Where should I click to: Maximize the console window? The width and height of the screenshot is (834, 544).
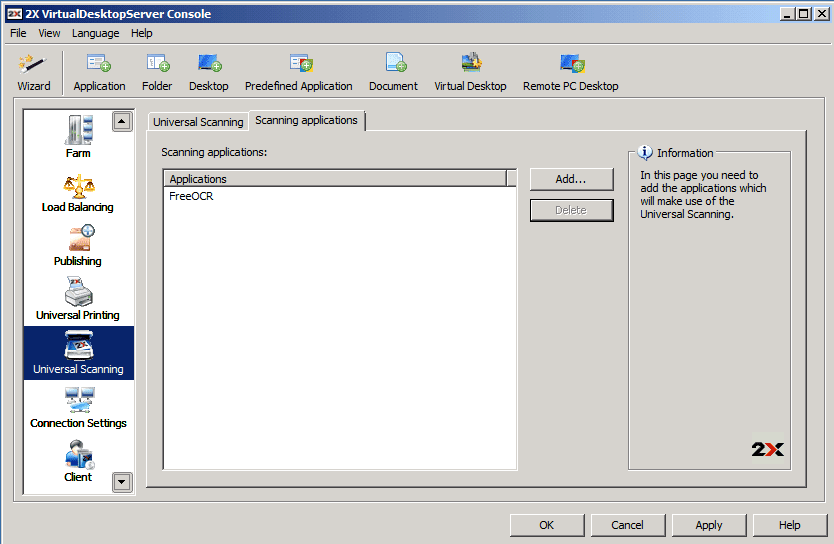click(x=804, y=14)
